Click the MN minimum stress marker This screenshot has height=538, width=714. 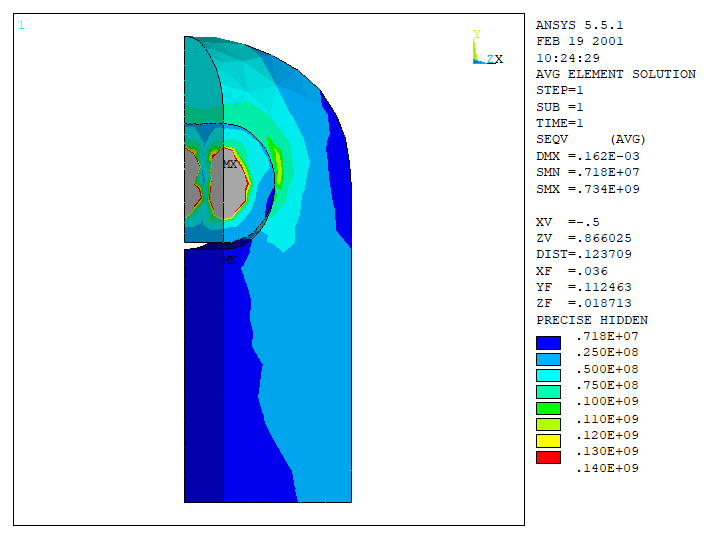coord(230,260)
